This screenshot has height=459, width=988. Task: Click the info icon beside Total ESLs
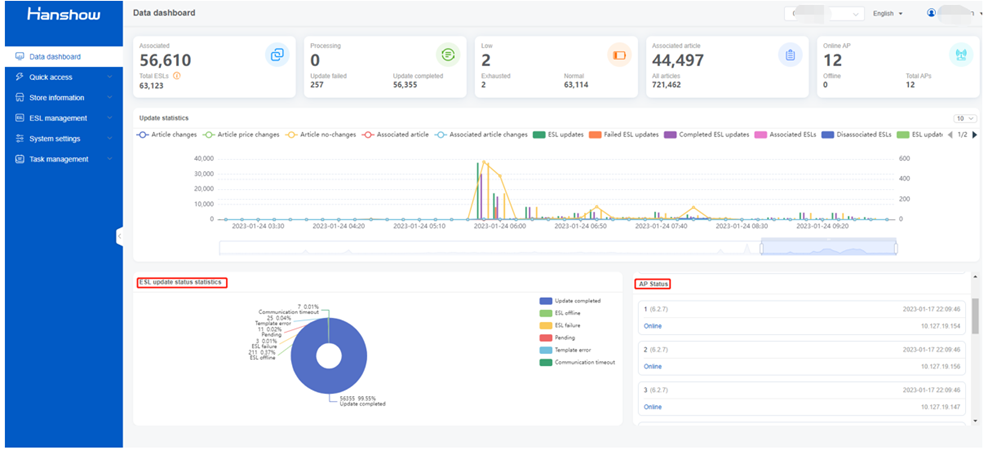177,76
